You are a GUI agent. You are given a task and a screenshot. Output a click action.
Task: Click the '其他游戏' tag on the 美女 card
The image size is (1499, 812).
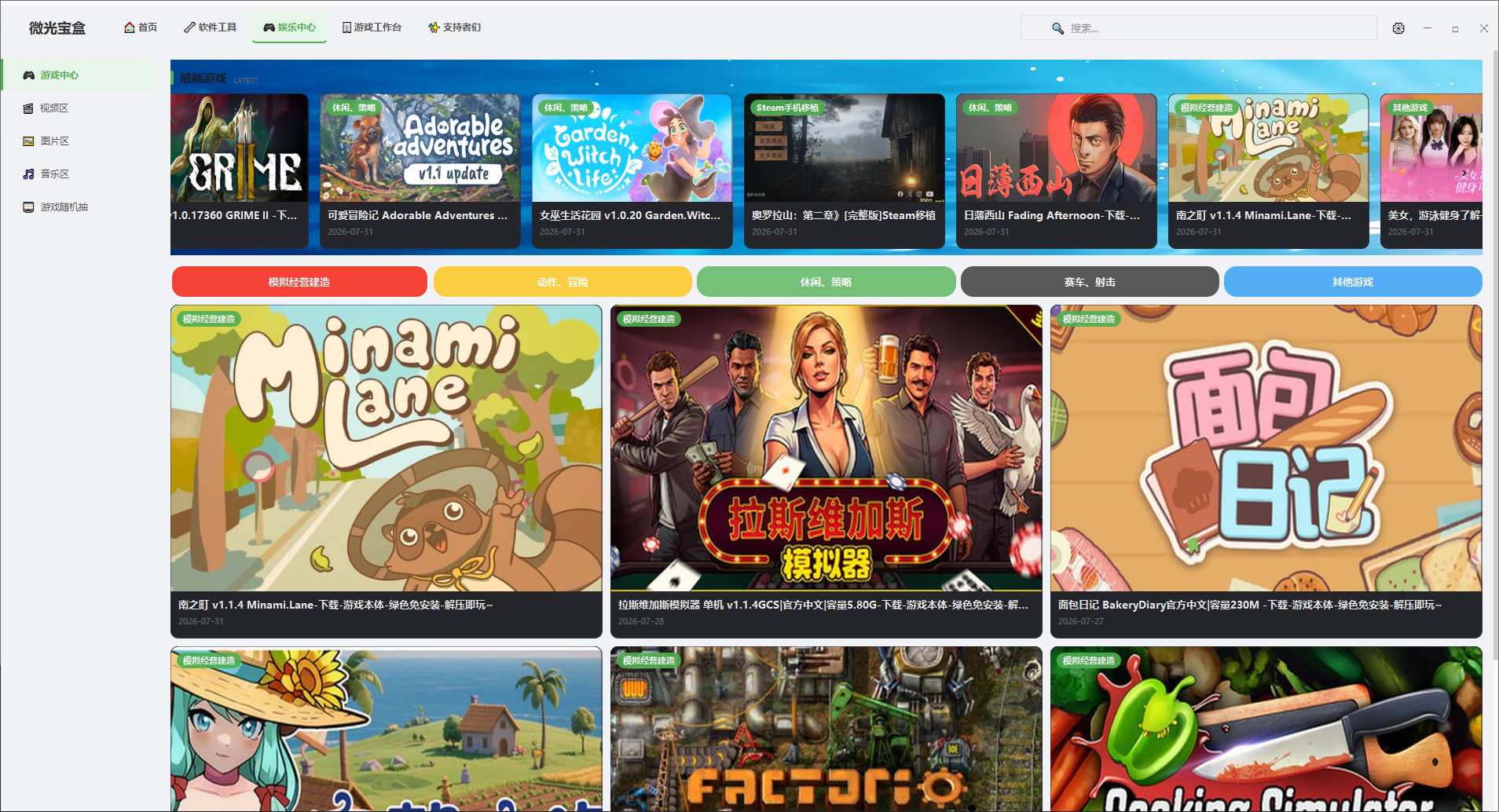(1409, 108)
